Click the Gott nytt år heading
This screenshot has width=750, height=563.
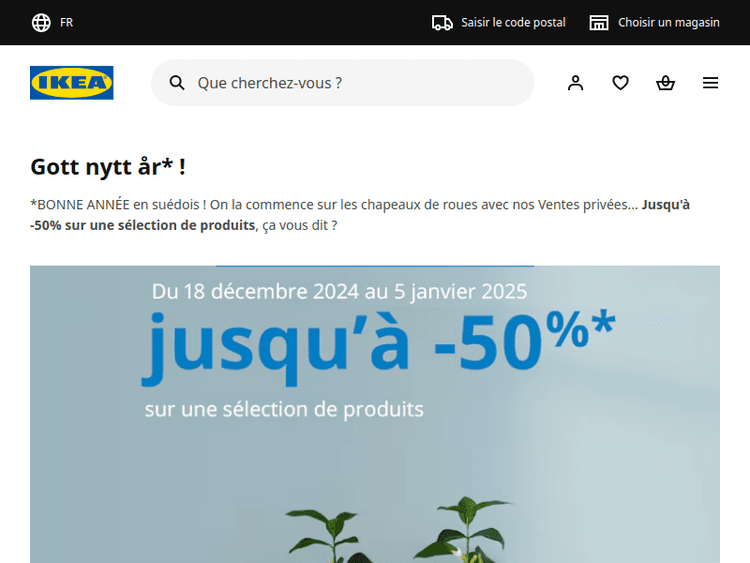click(108, 167)
